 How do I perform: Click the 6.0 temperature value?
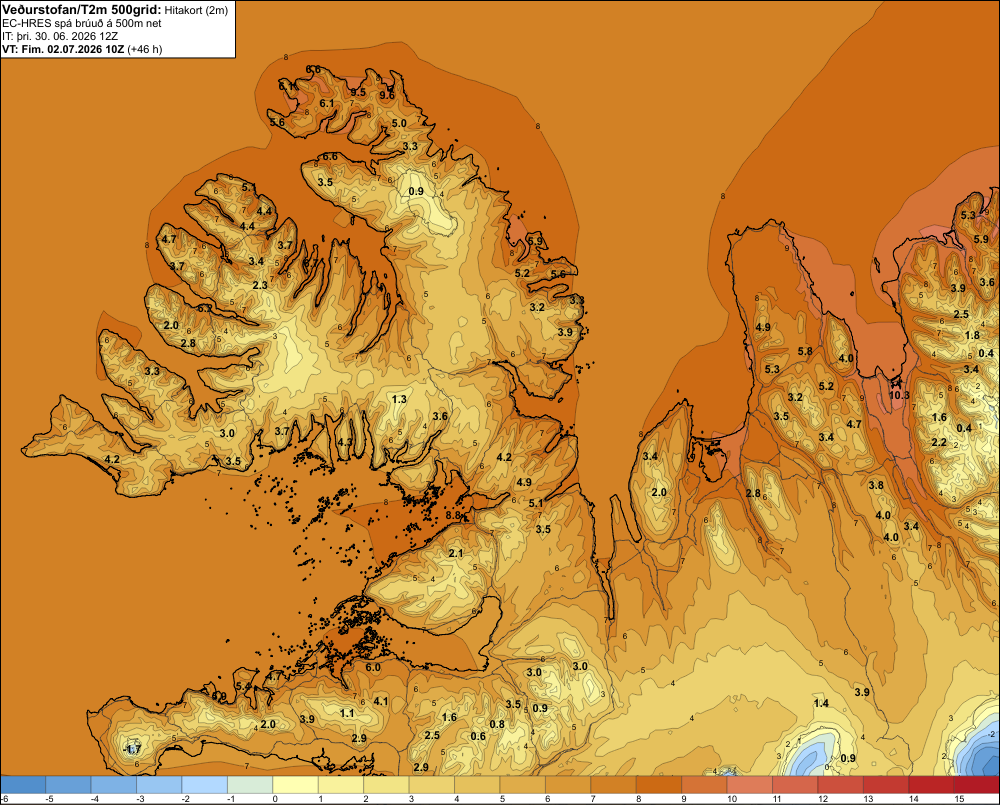(x=373, y=667)
